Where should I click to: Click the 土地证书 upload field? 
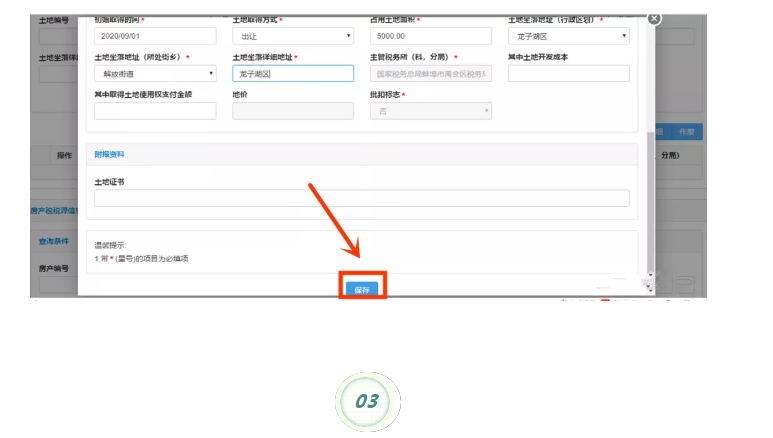[362, 198]
